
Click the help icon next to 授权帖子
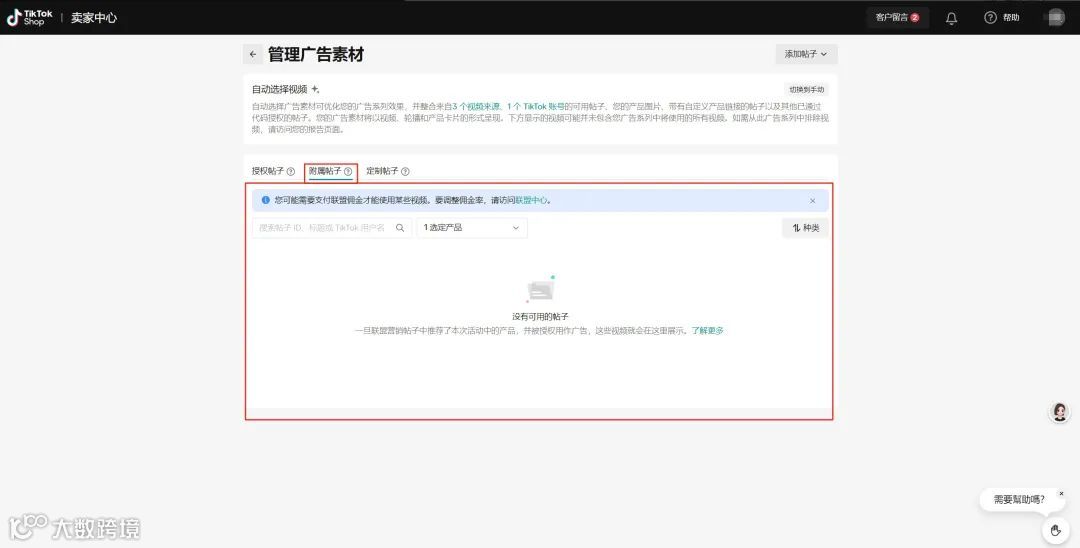(x=291, y=171)
